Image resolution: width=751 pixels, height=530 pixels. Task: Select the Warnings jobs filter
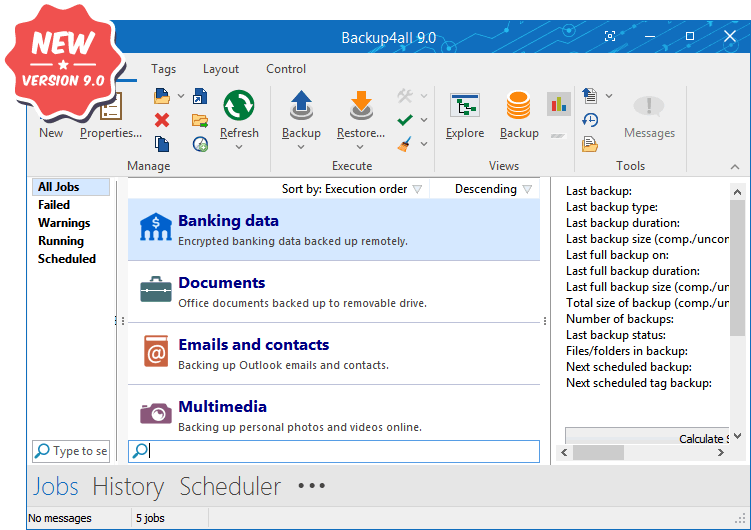[64, 223]
